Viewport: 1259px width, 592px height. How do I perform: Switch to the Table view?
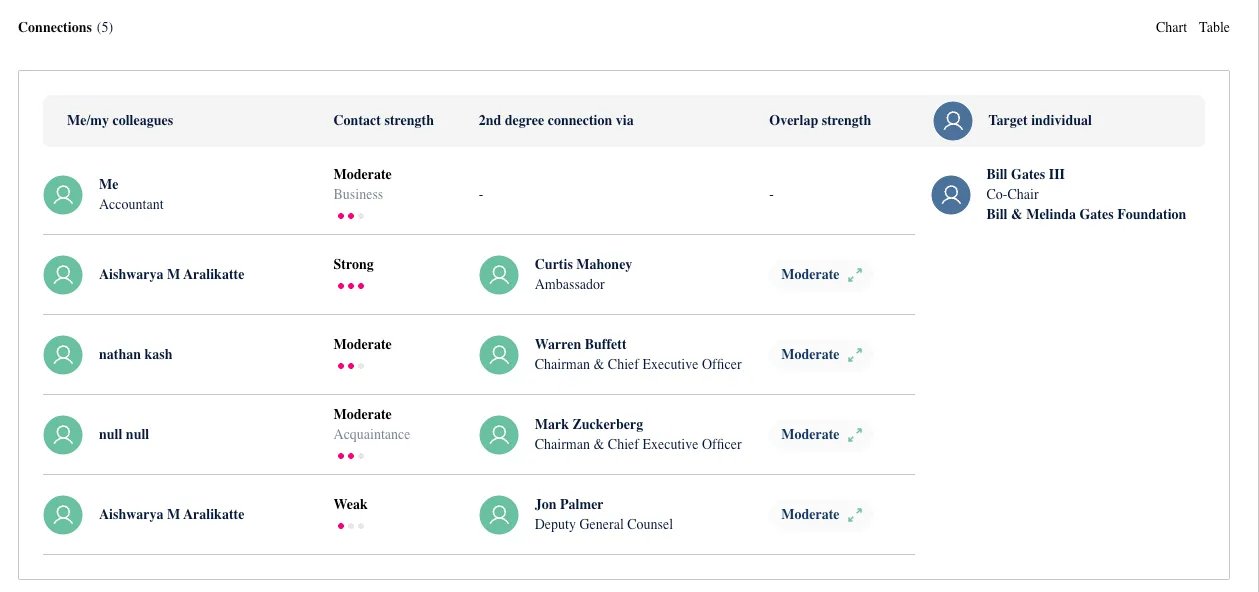tap(1214, 28)
